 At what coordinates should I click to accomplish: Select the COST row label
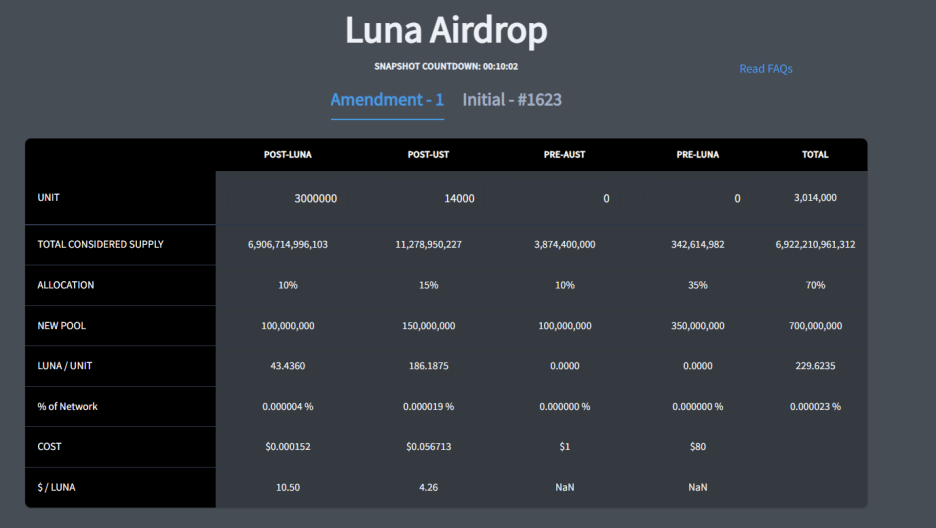point(49,446)
